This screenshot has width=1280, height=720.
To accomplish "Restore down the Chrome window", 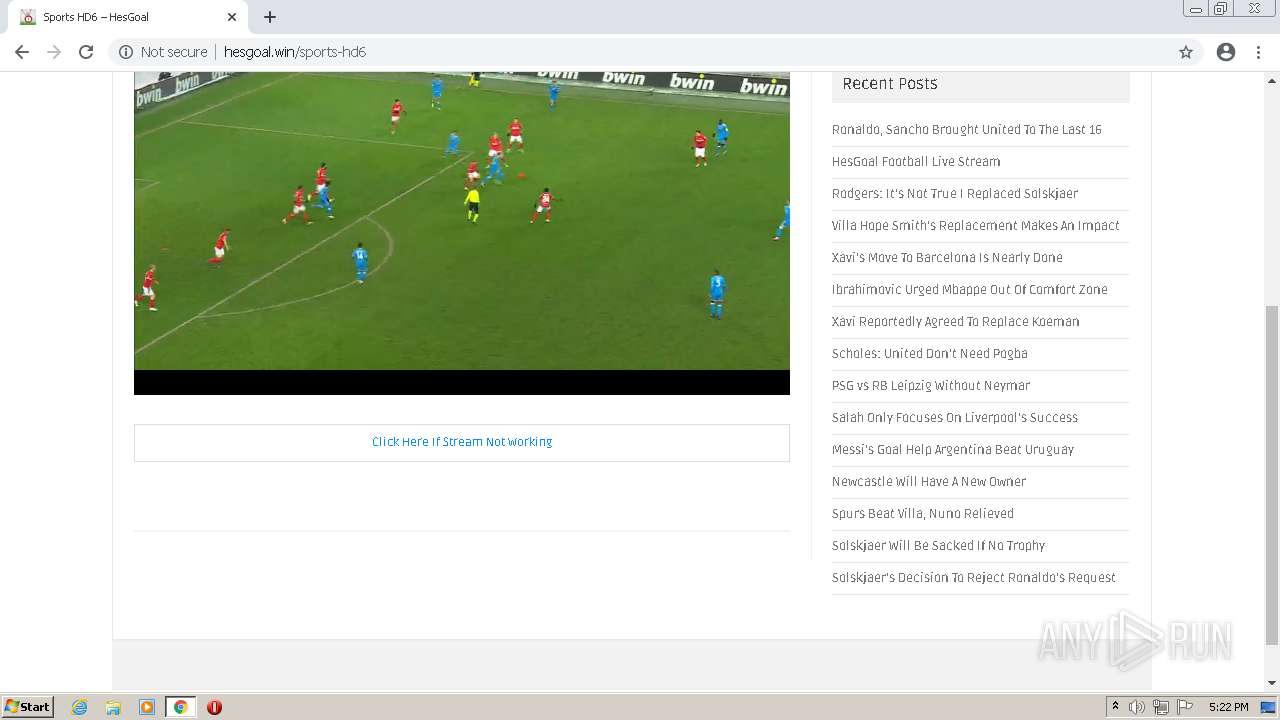I will pyautogui.click(x=1221, y=9).
